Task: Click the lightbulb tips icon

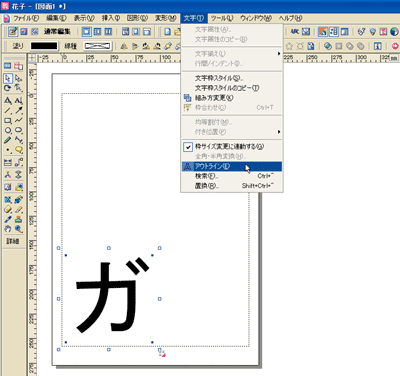Action: pyautogui.click(x=373, y=32)
